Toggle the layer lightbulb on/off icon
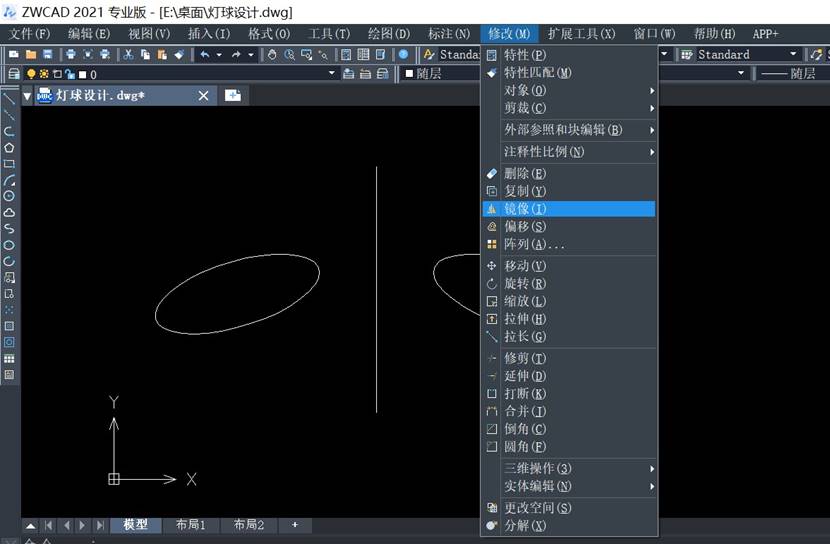Image resolution: width=830 pixels, height=544 pixels. 31,74
